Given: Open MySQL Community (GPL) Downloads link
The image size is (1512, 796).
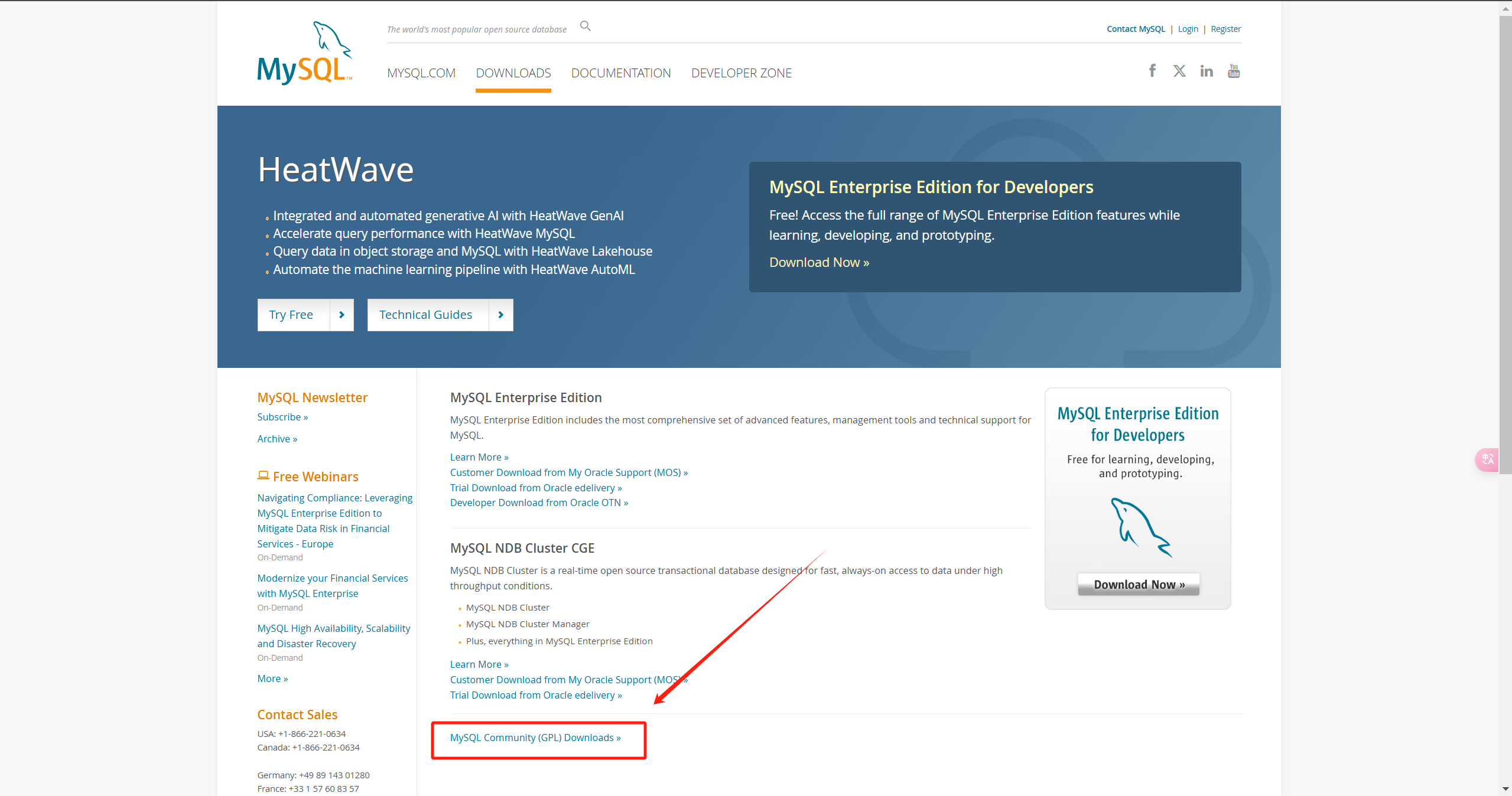Looking at the screenshot, I should (x=535, y=738).
